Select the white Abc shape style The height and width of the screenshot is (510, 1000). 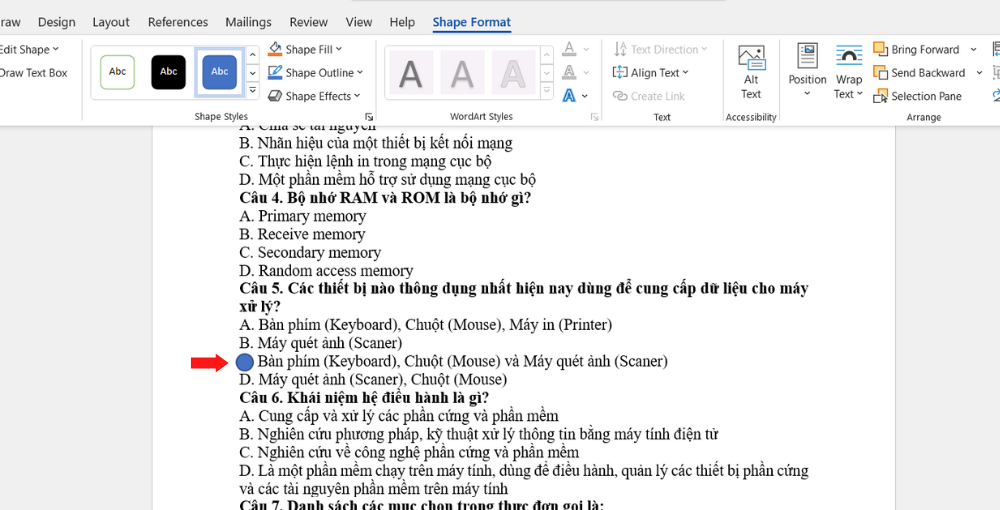(117, 72)
